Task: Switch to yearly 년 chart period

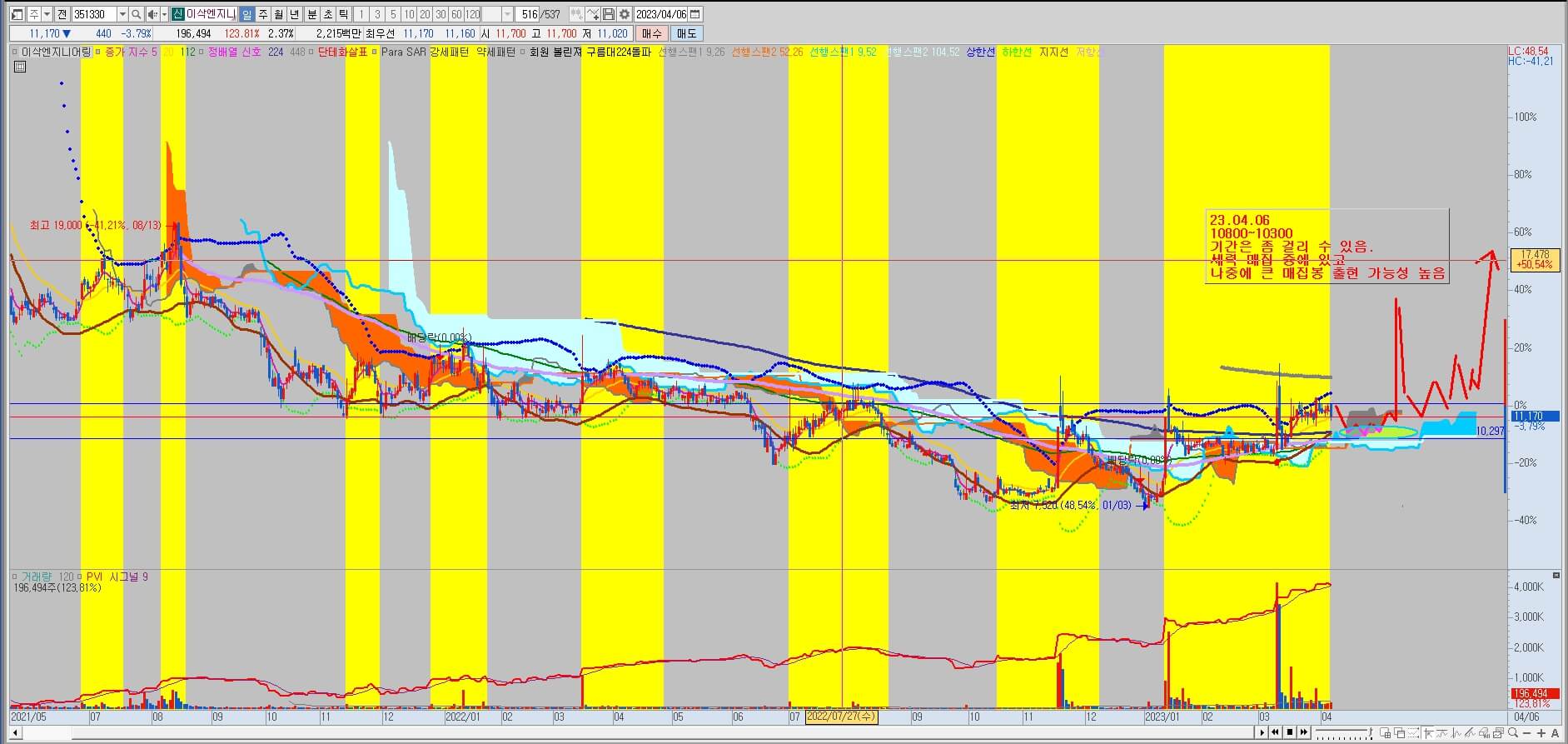Action: point(294,14)
